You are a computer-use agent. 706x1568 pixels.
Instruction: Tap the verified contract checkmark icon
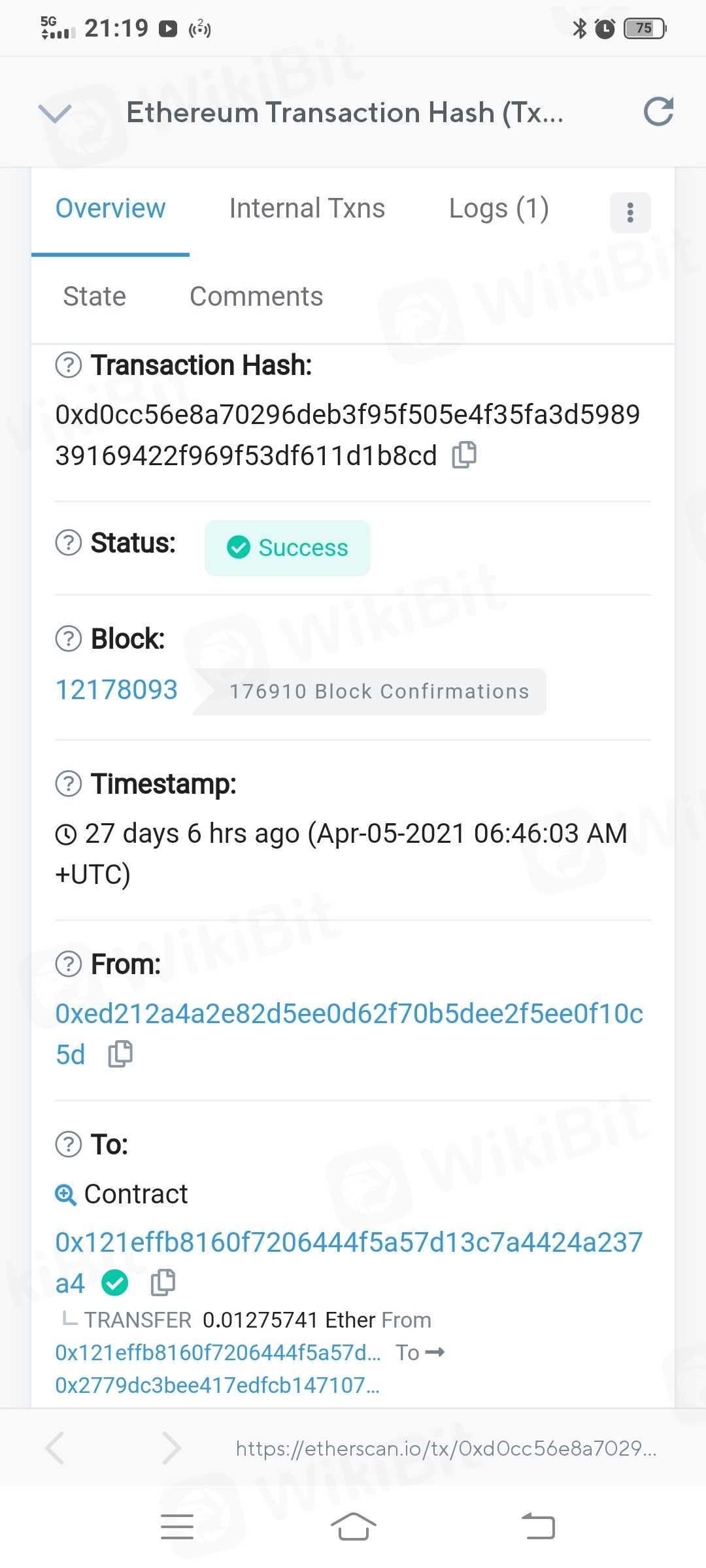tap(115, 1282)
